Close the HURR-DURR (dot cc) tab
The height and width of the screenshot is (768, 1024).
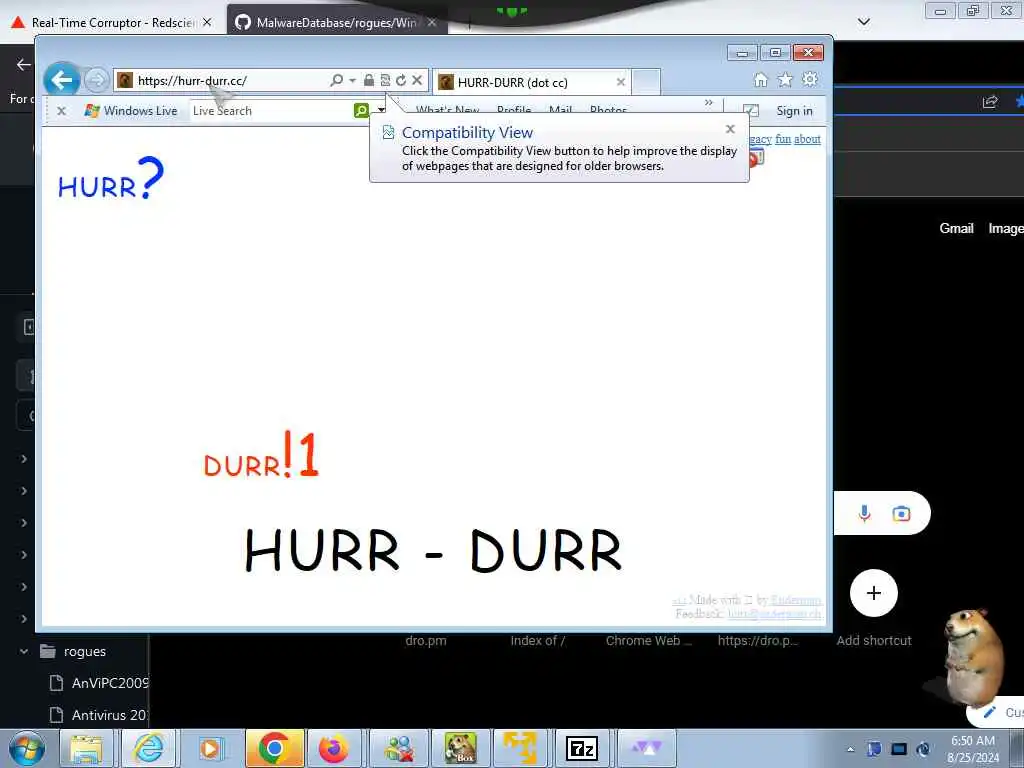[x=621, y=82]
